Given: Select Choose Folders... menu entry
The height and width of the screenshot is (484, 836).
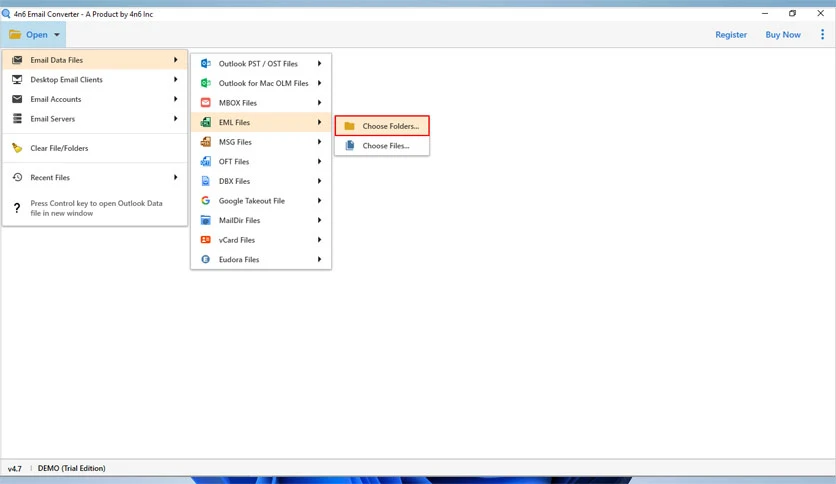Looking at the screenshot, I should pos(382,126).
